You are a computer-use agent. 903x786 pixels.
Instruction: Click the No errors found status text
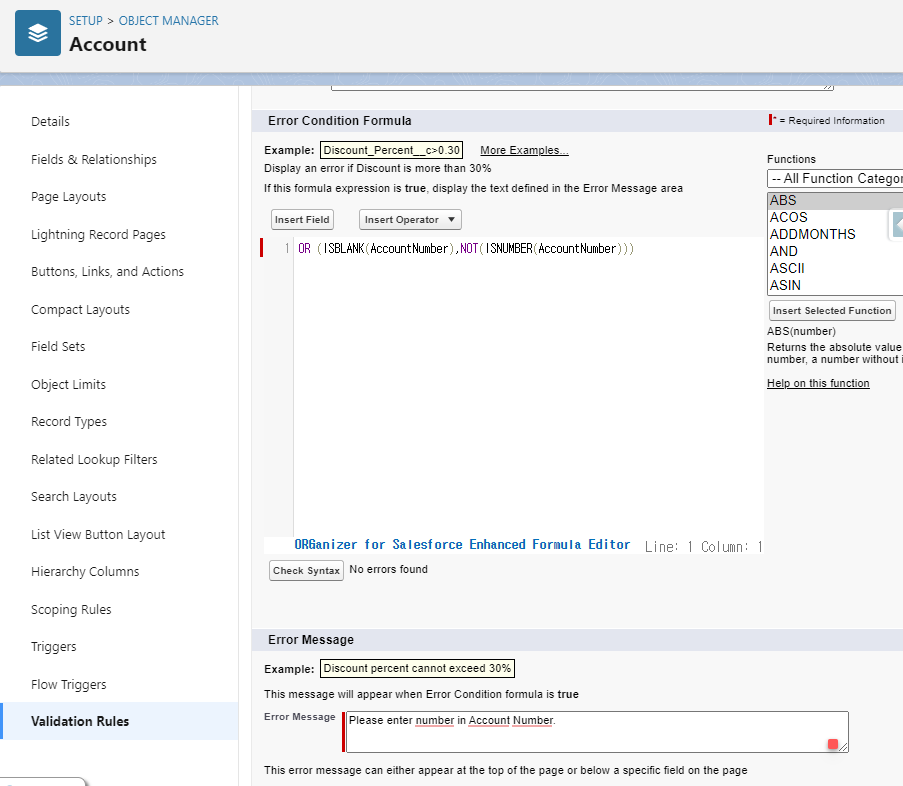coord(389,569)
